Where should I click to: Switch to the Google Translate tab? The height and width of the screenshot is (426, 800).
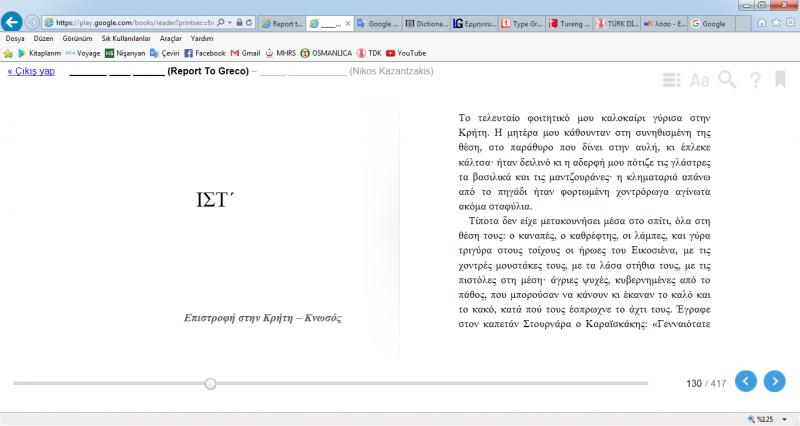coord(378,23)
